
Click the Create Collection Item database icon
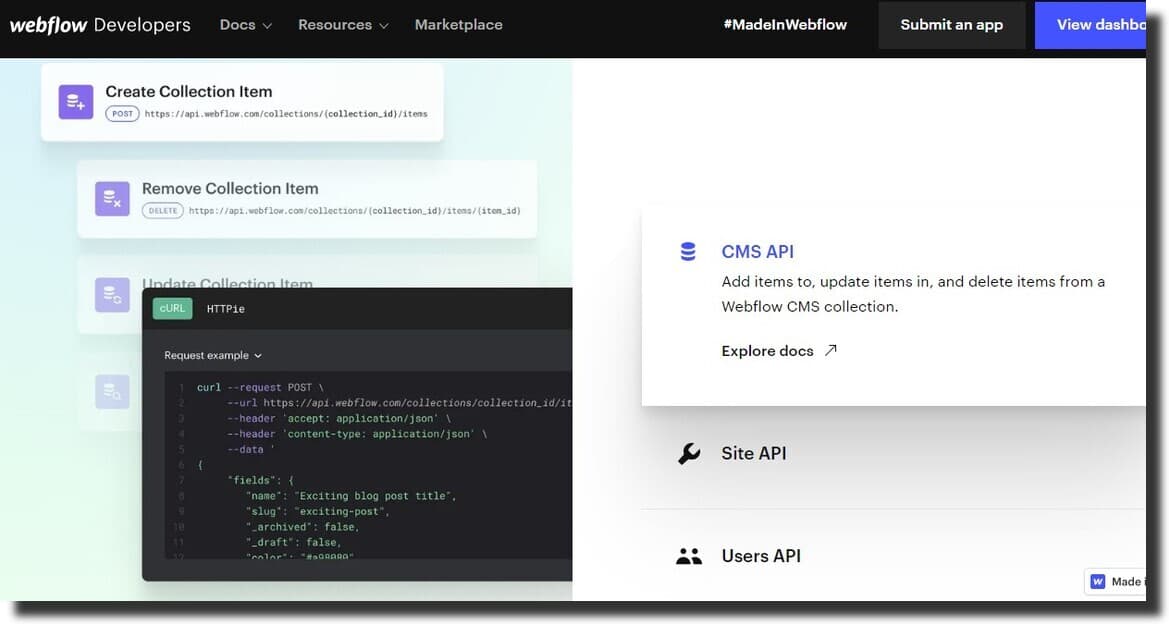point(76,101)
